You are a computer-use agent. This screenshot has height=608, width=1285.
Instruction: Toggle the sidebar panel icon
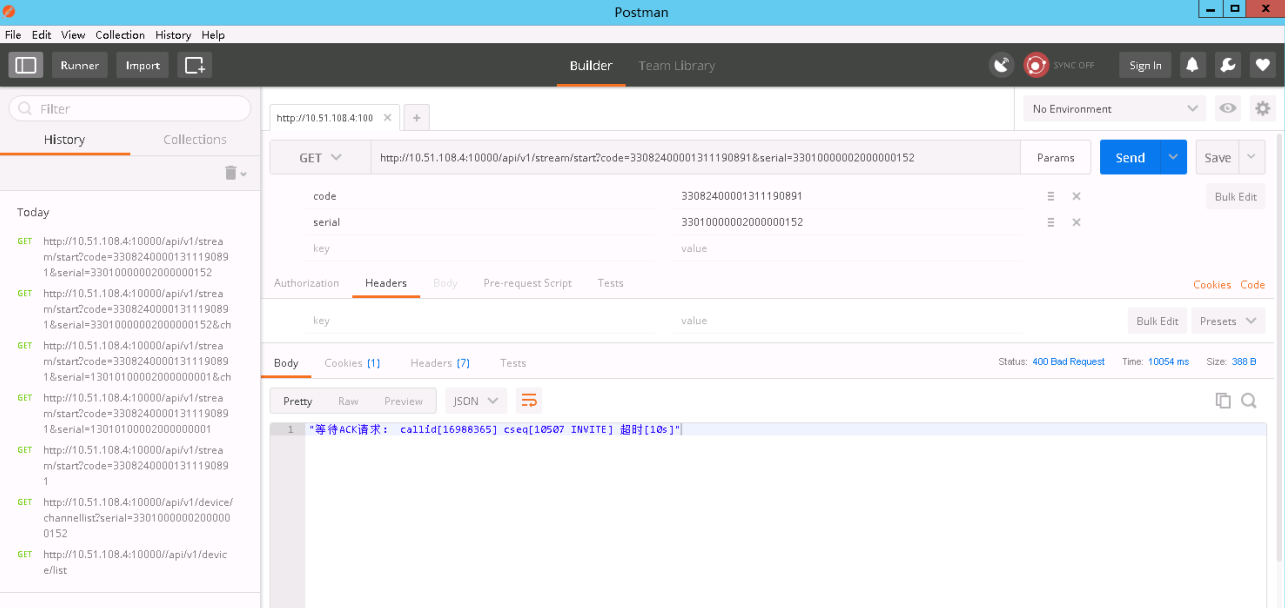pos(26,65)
